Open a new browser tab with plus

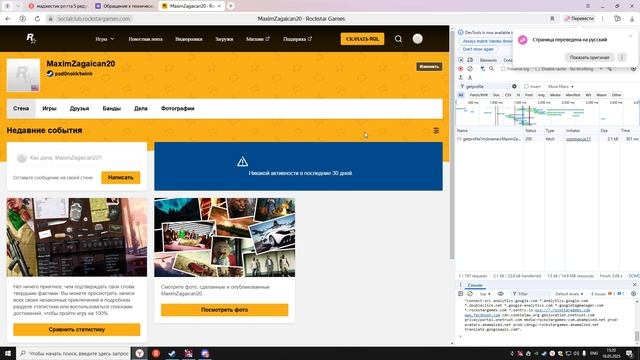point(231,6)
